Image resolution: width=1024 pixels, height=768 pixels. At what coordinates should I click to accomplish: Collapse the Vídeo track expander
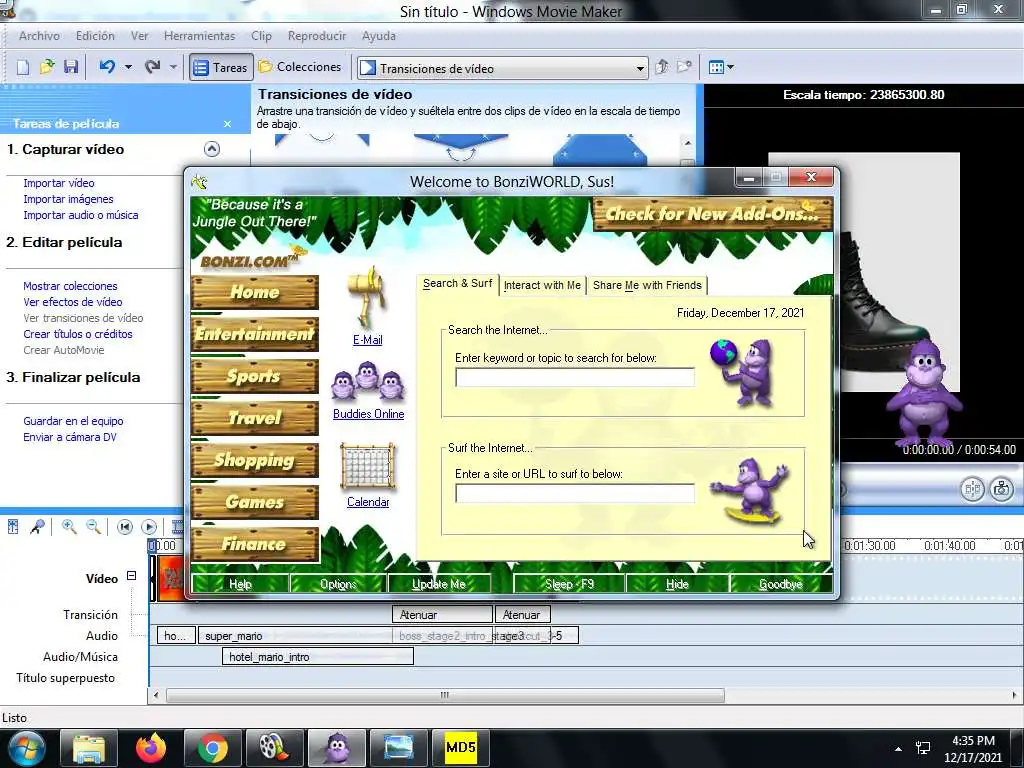click(131, 576)
